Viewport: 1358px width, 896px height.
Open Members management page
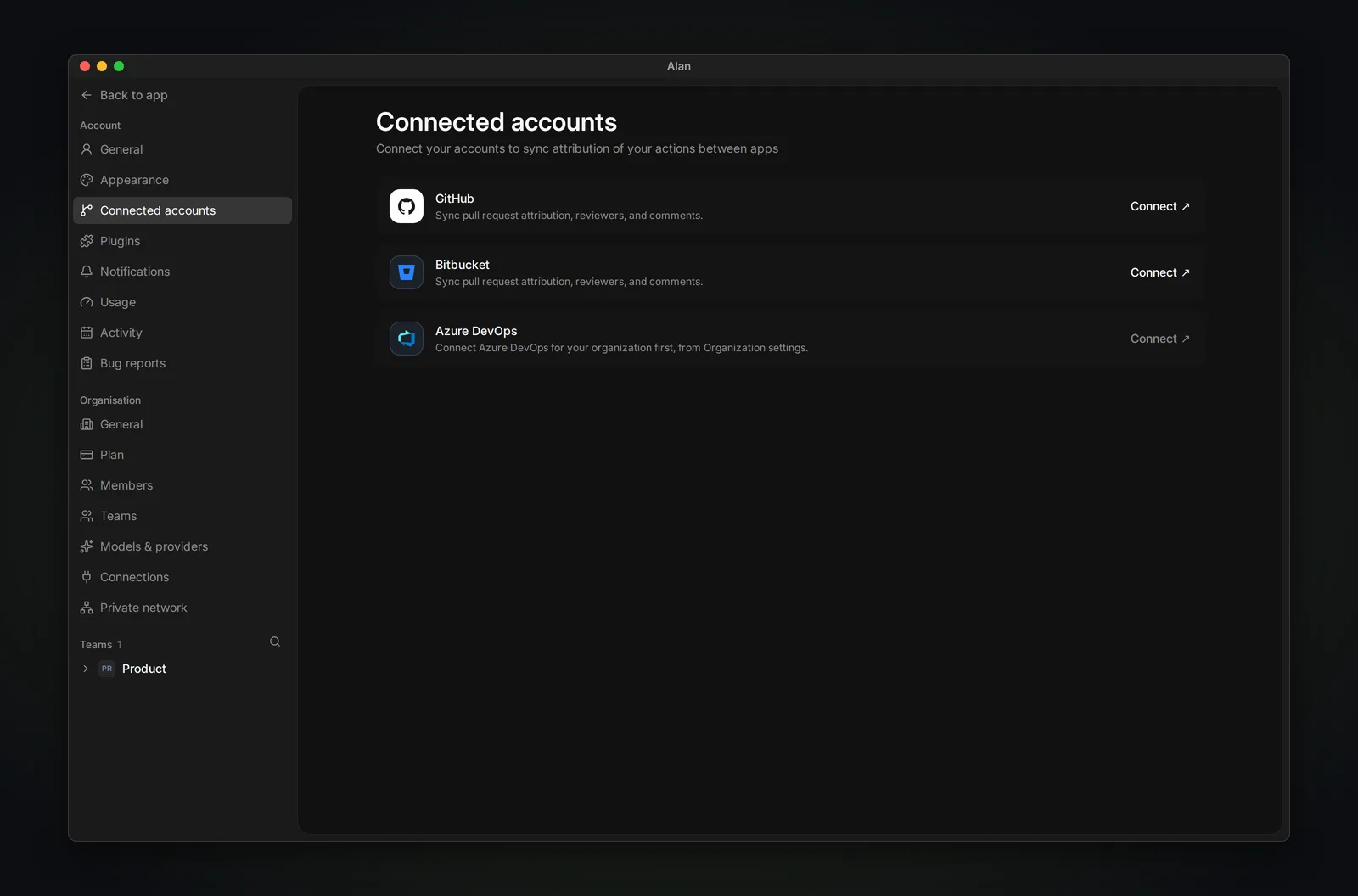tap(182, 485)
